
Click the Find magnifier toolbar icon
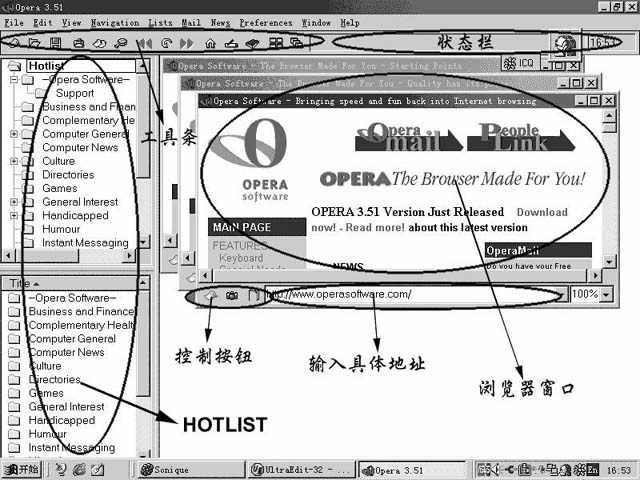[121, 42]
